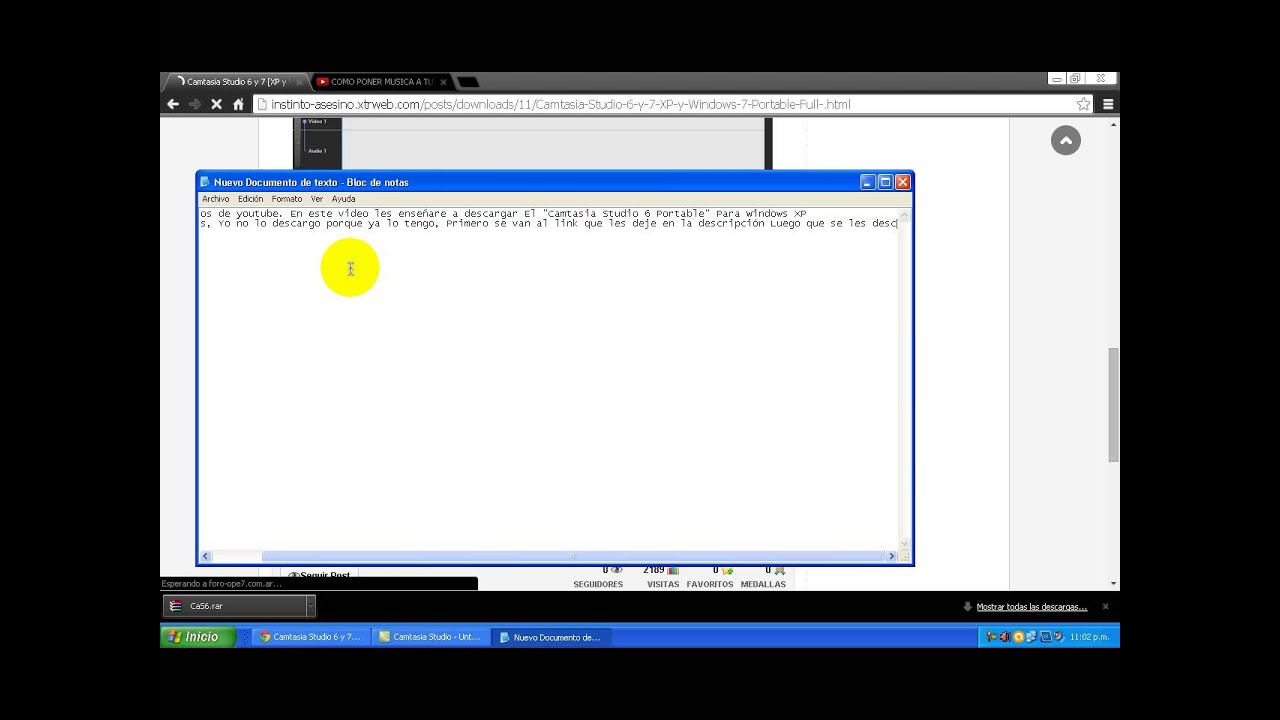1280x720 pixels.
Task: Switch to Camtasia Studio - Untitled taskbar button
Action: click(431, 637)
